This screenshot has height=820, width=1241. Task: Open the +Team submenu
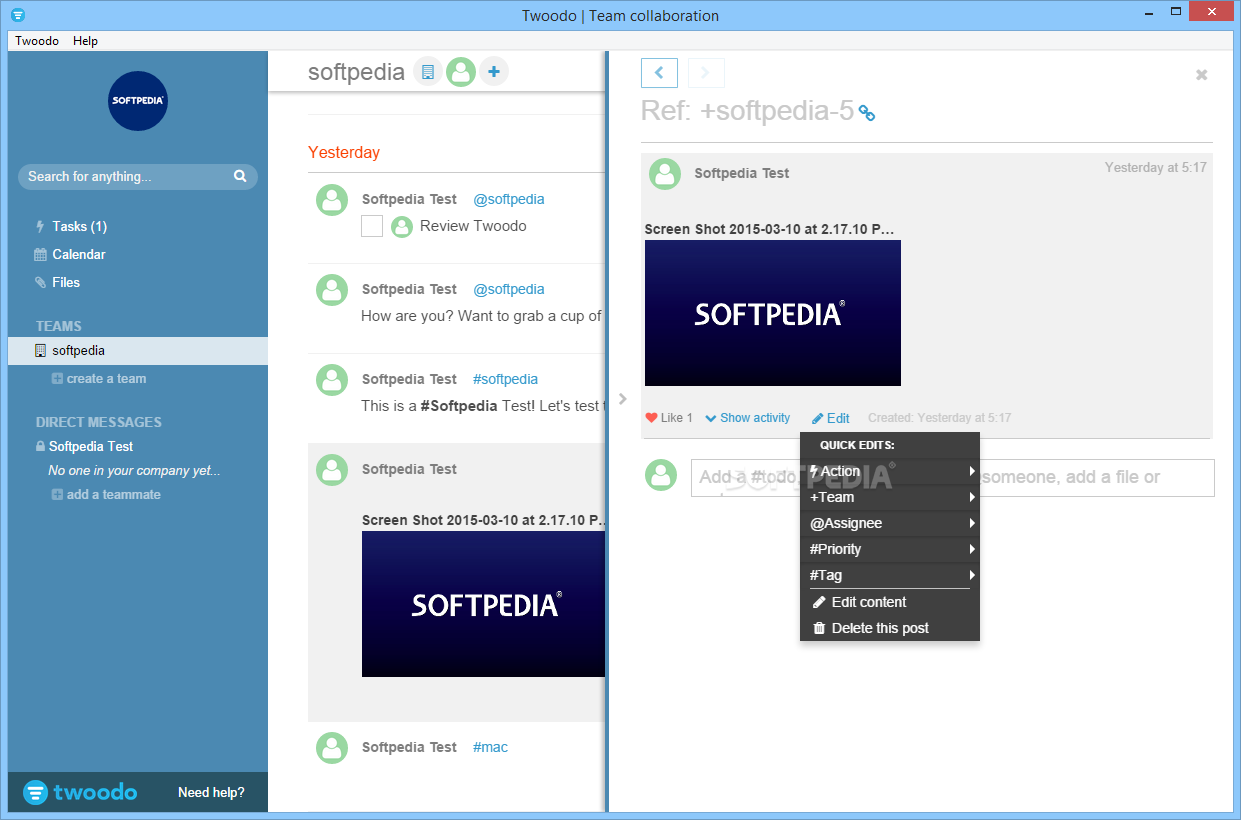tap(890, 497)
